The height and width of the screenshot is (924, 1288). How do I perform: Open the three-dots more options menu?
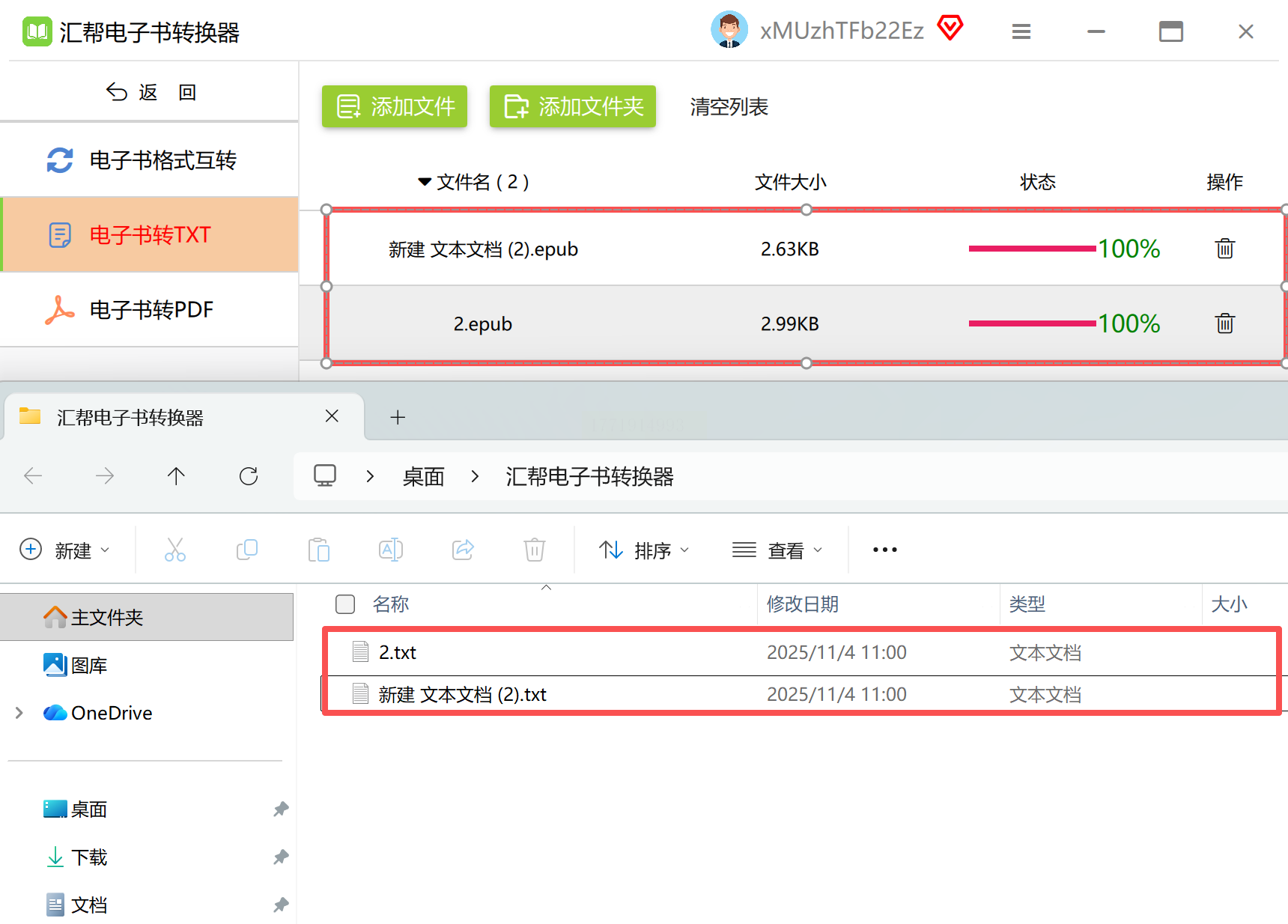884,550
